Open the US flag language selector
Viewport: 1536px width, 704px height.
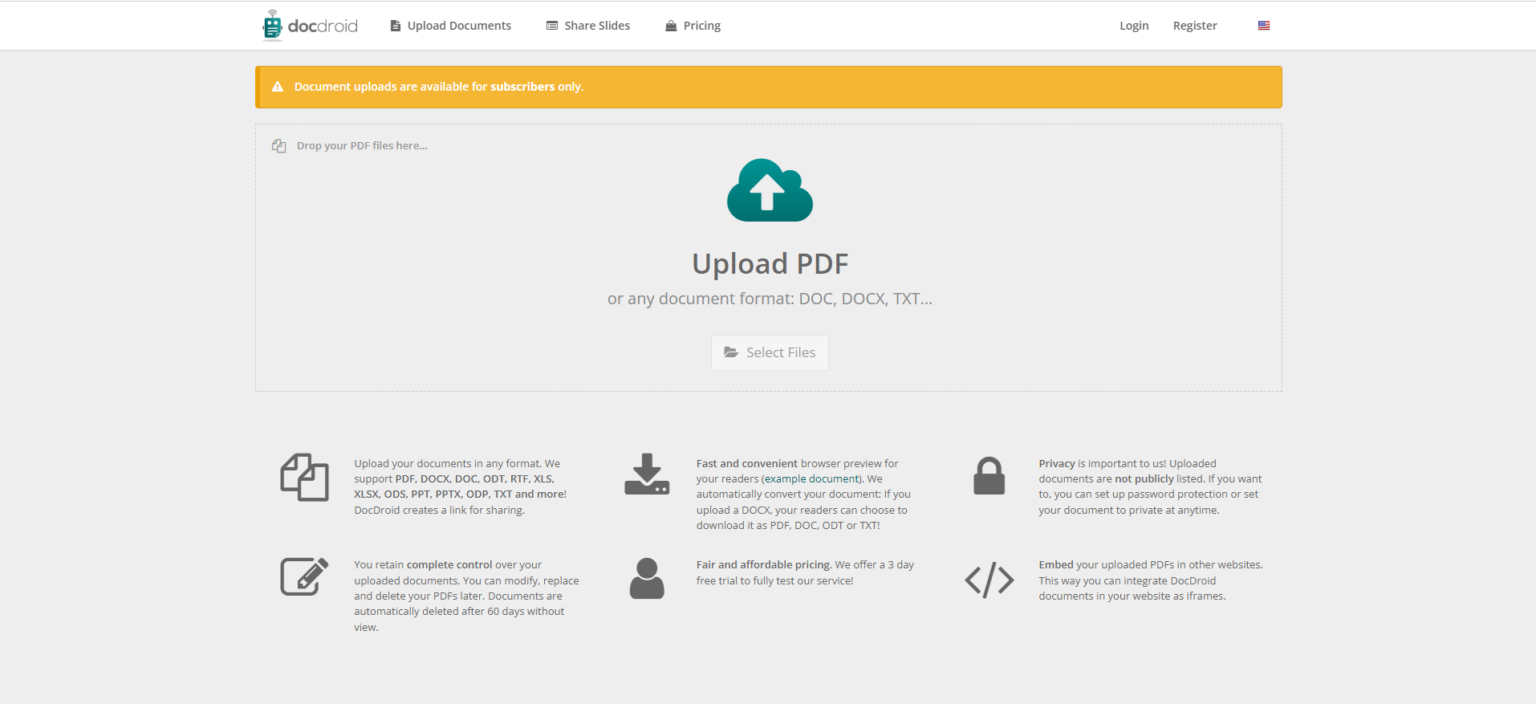click(x=1263, y=25)
